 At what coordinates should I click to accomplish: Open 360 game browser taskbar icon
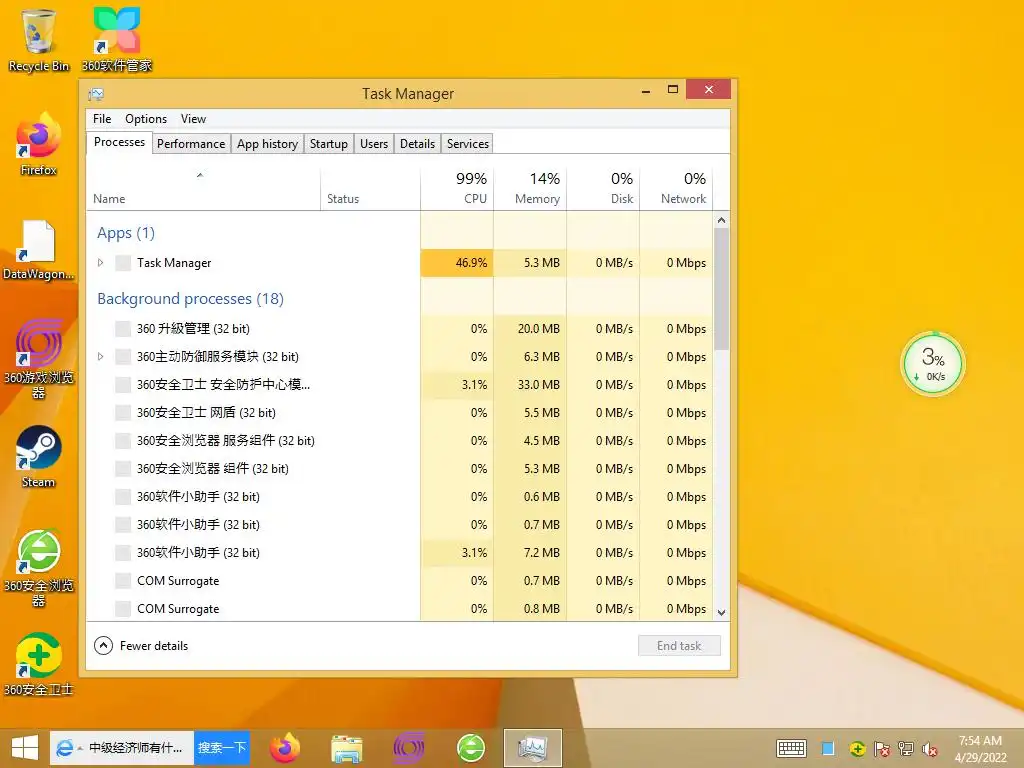click(409, 748)
